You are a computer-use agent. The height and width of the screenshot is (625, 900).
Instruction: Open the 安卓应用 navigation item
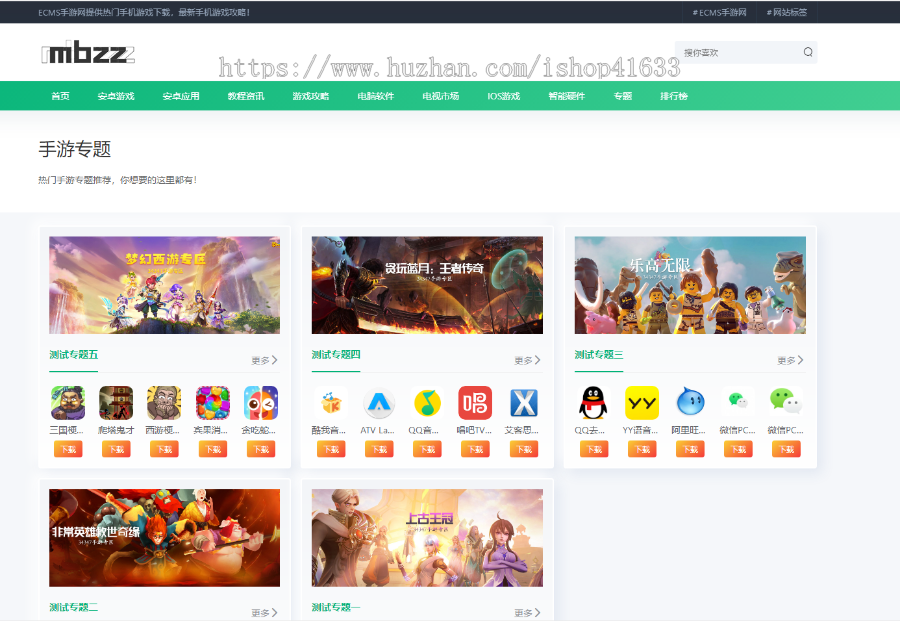[x=181, y=96]
